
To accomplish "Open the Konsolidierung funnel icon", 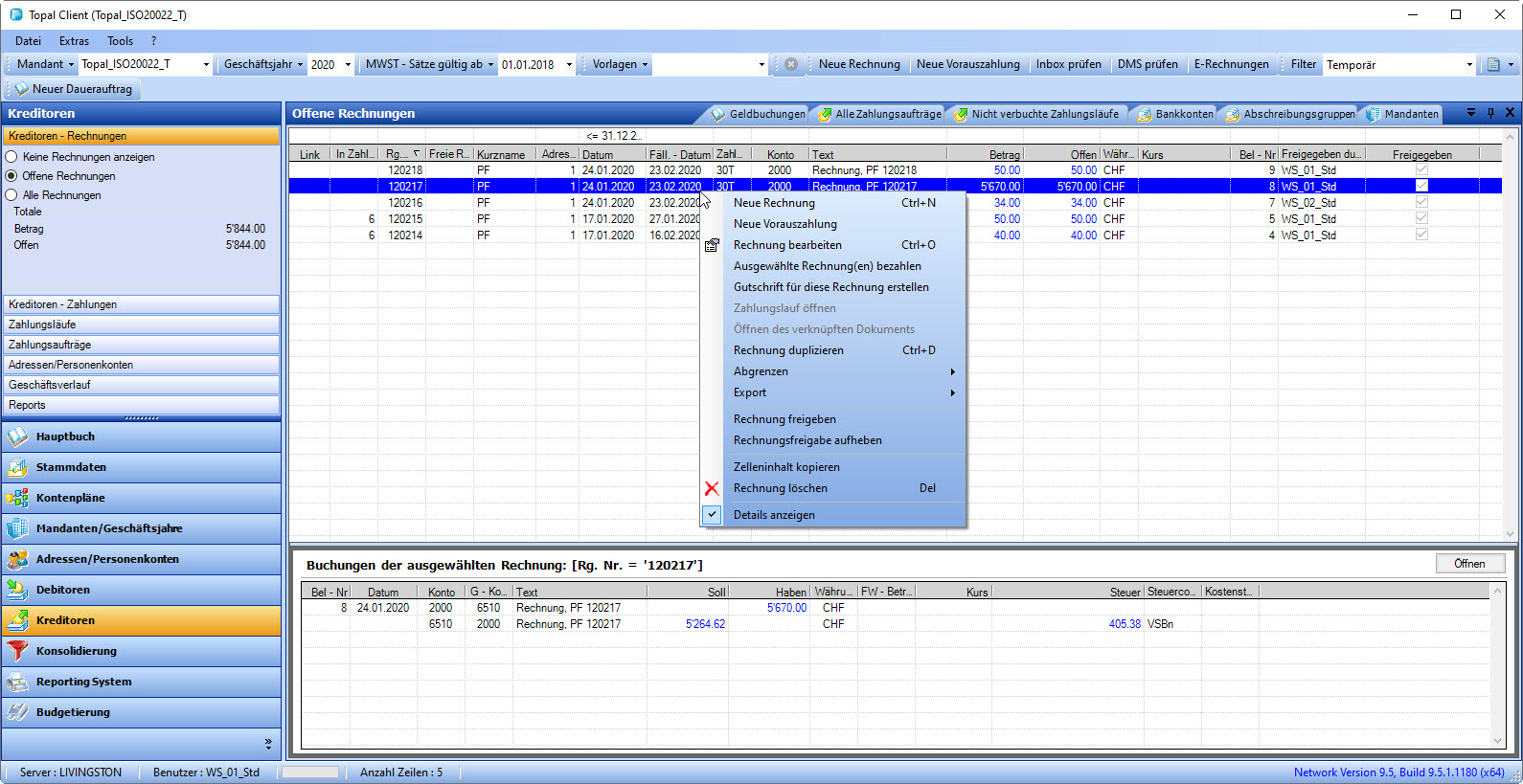I will 17,651.
